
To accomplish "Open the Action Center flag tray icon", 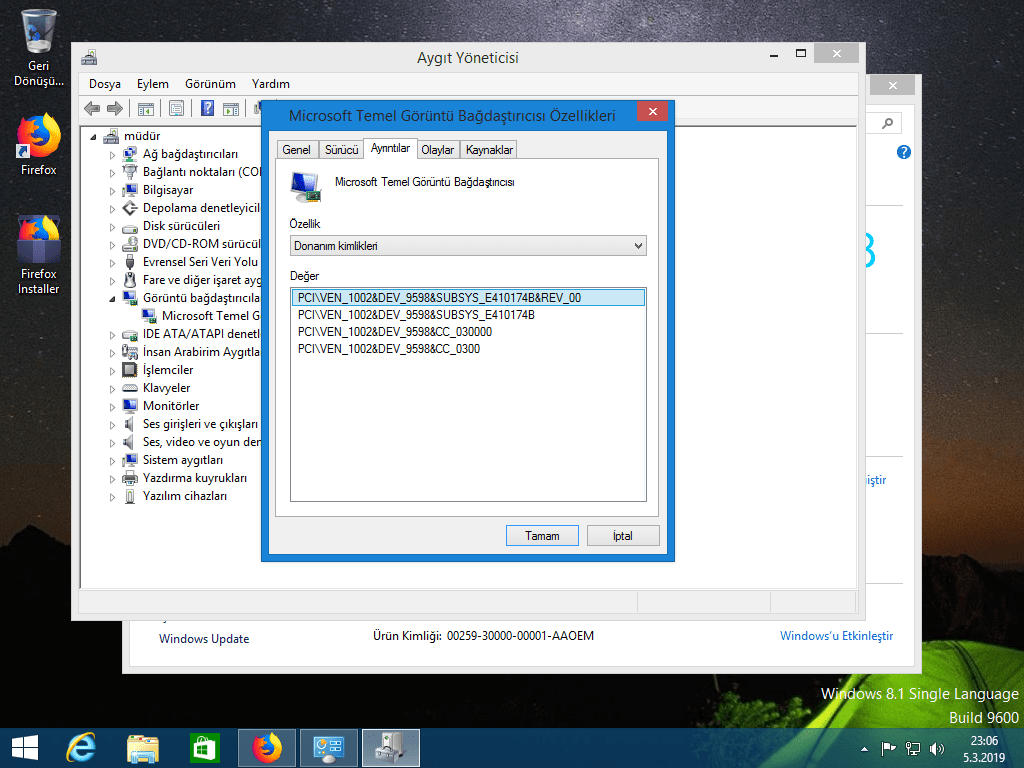I will pos(888,748).
